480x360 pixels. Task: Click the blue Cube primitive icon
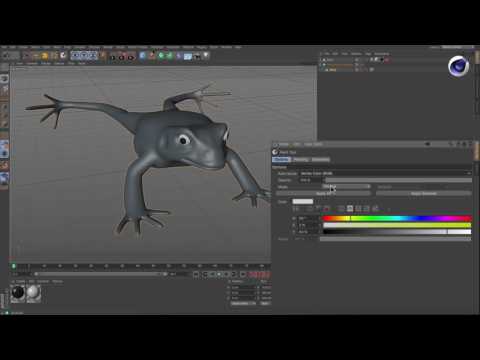tap(143, 56)
